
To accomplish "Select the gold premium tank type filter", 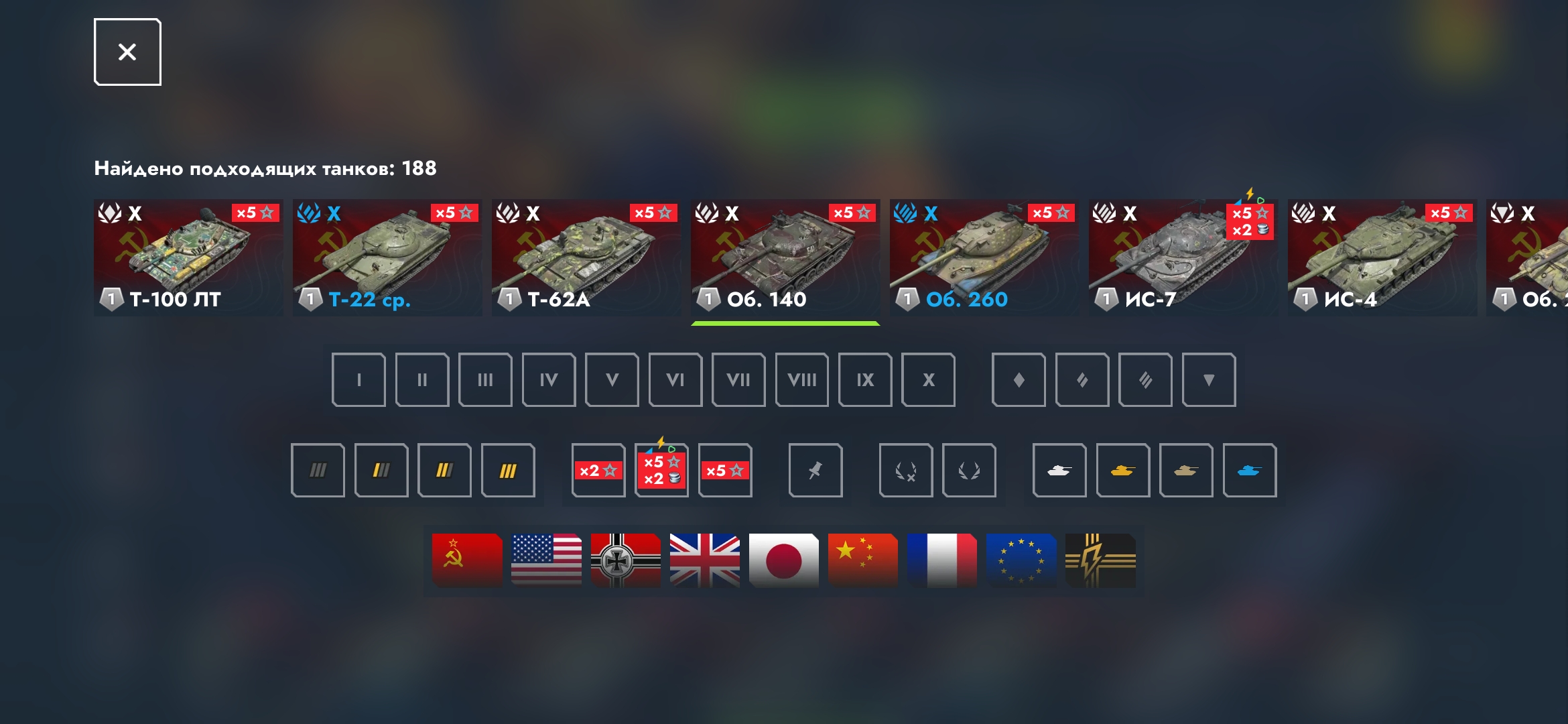I will (x=1123, y=471).
